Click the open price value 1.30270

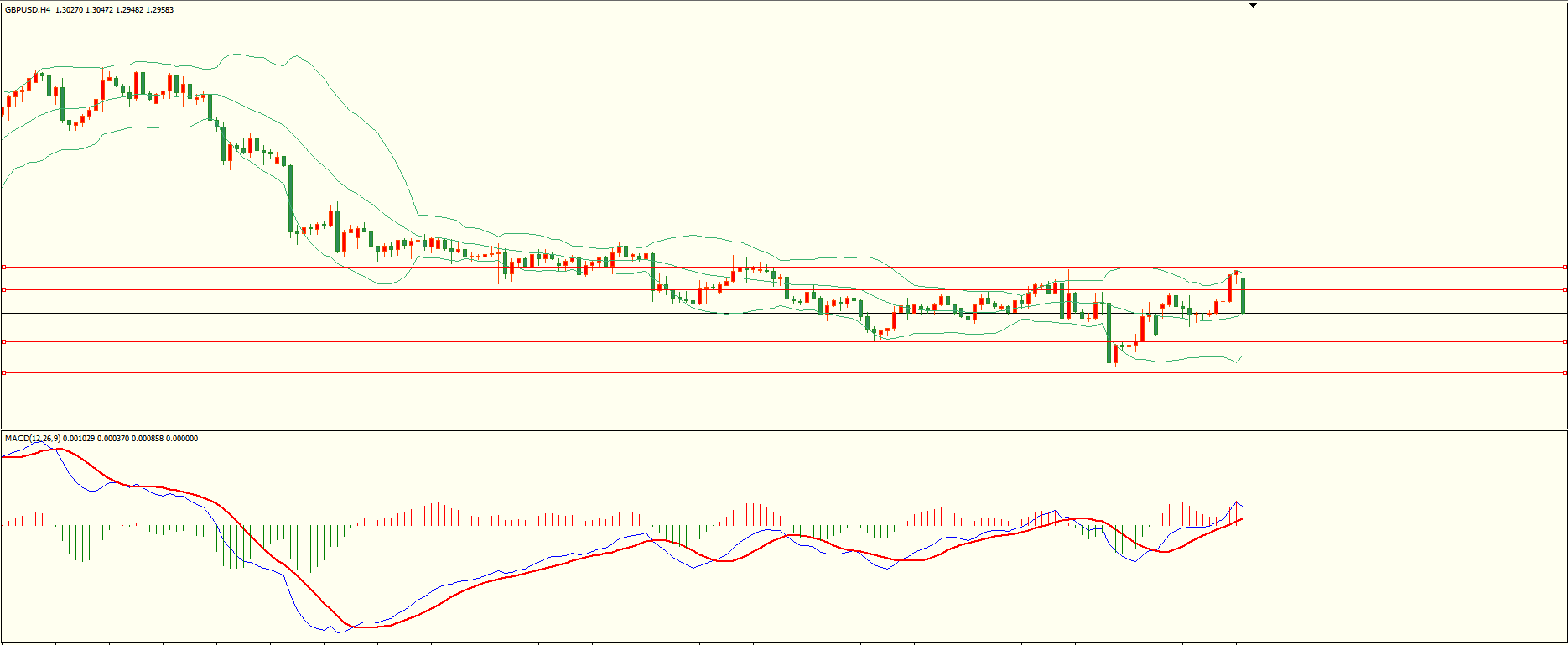point(70,10)
